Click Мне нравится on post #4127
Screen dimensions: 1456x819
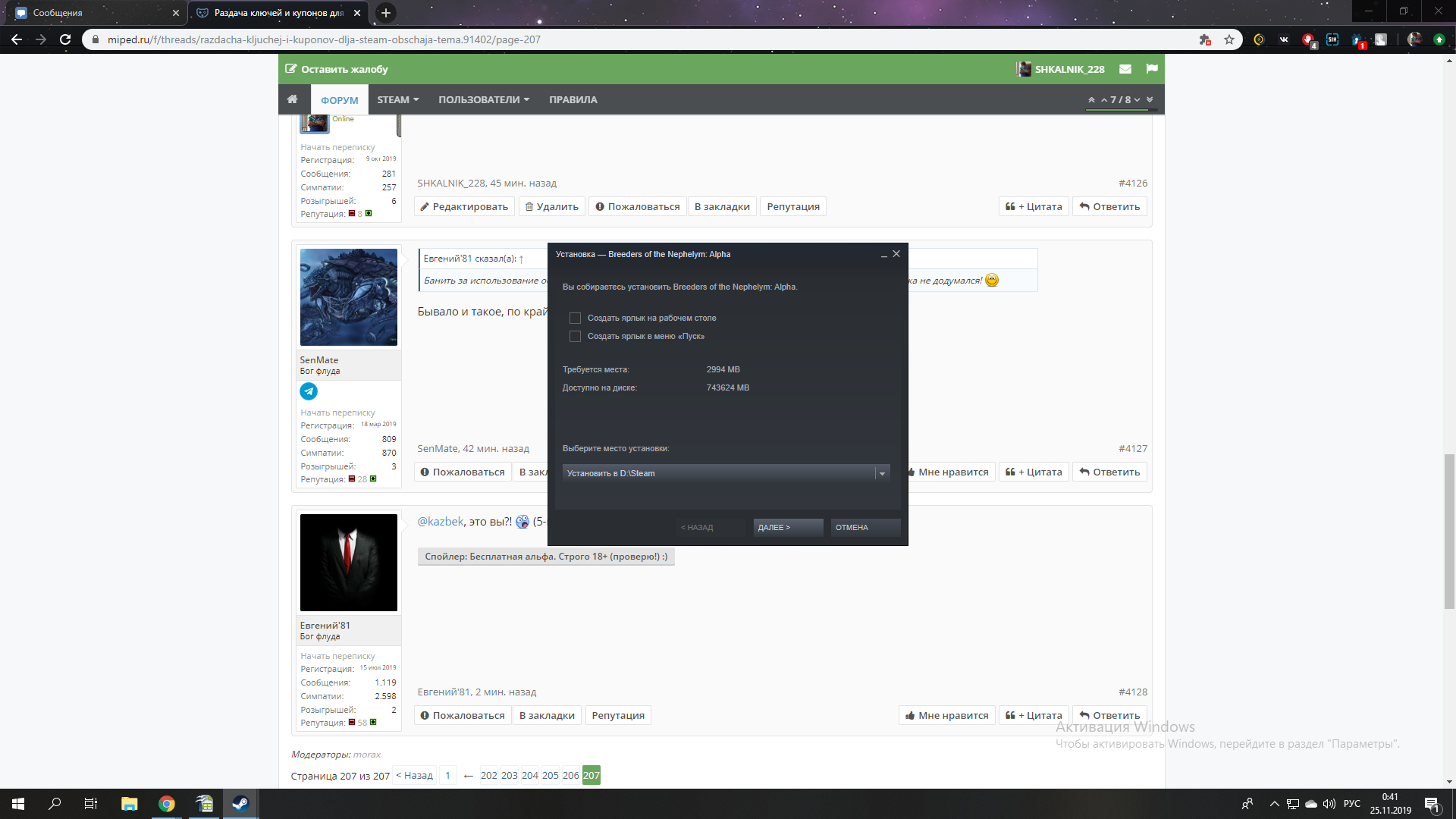[x=952, y=472]
